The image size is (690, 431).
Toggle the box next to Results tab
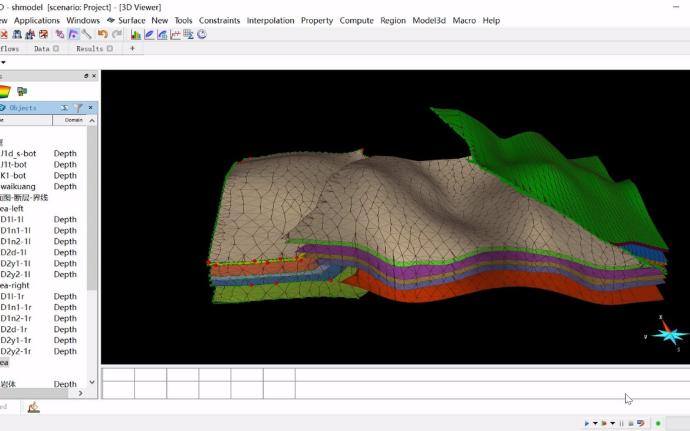110,48
